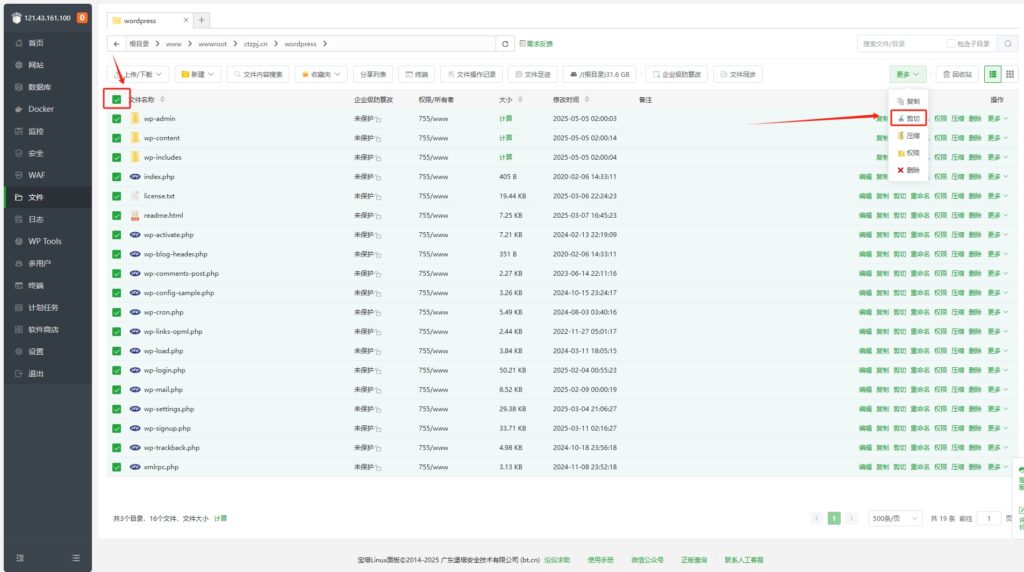The width and height of the screenshot is (1024, 572).
Task: Click the search magnifier icon at top right
Action: [x=1008, y=44]
